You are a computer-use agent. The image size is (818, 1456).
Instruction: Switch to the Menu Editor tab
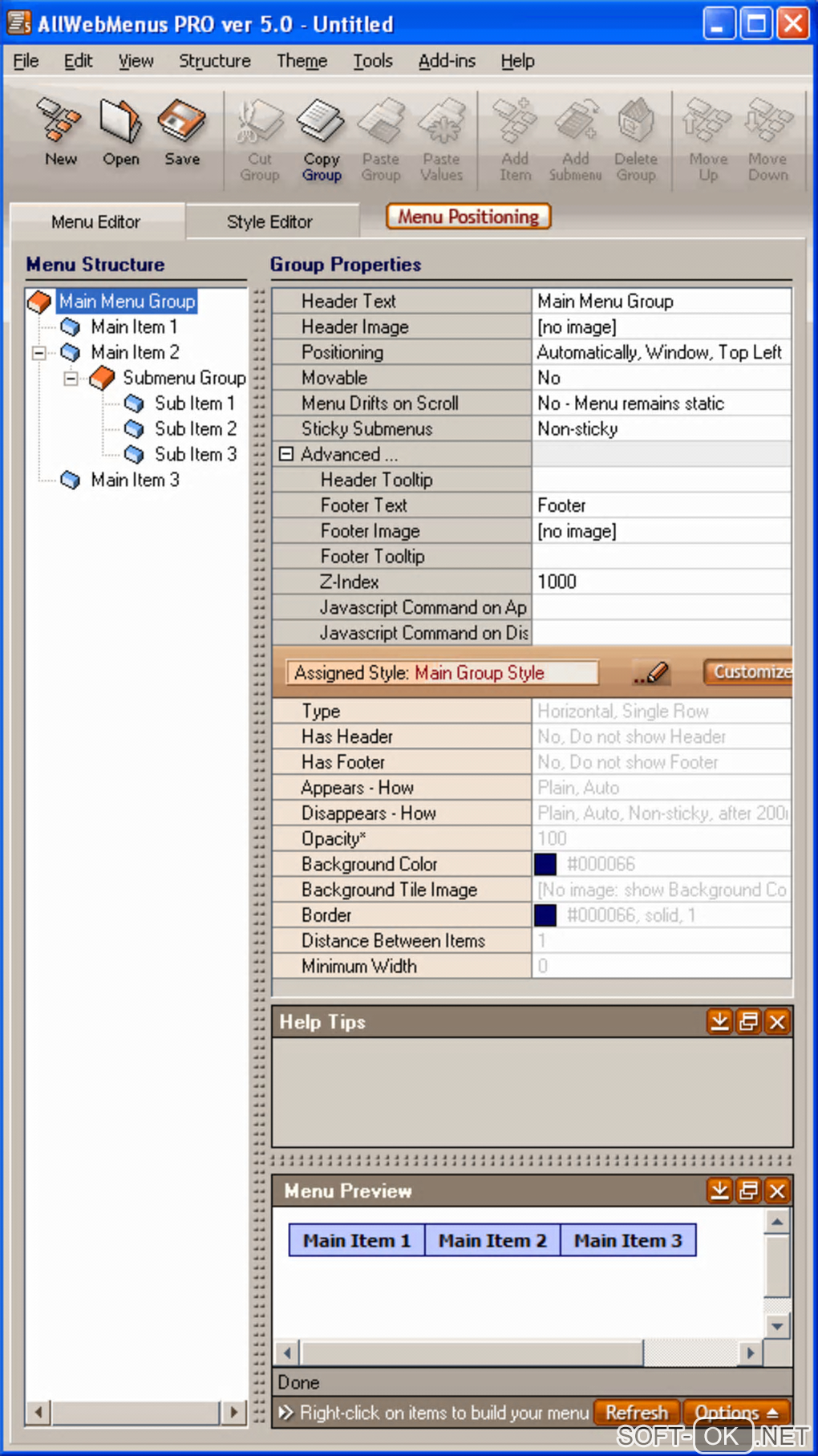[x=96, y=221]
